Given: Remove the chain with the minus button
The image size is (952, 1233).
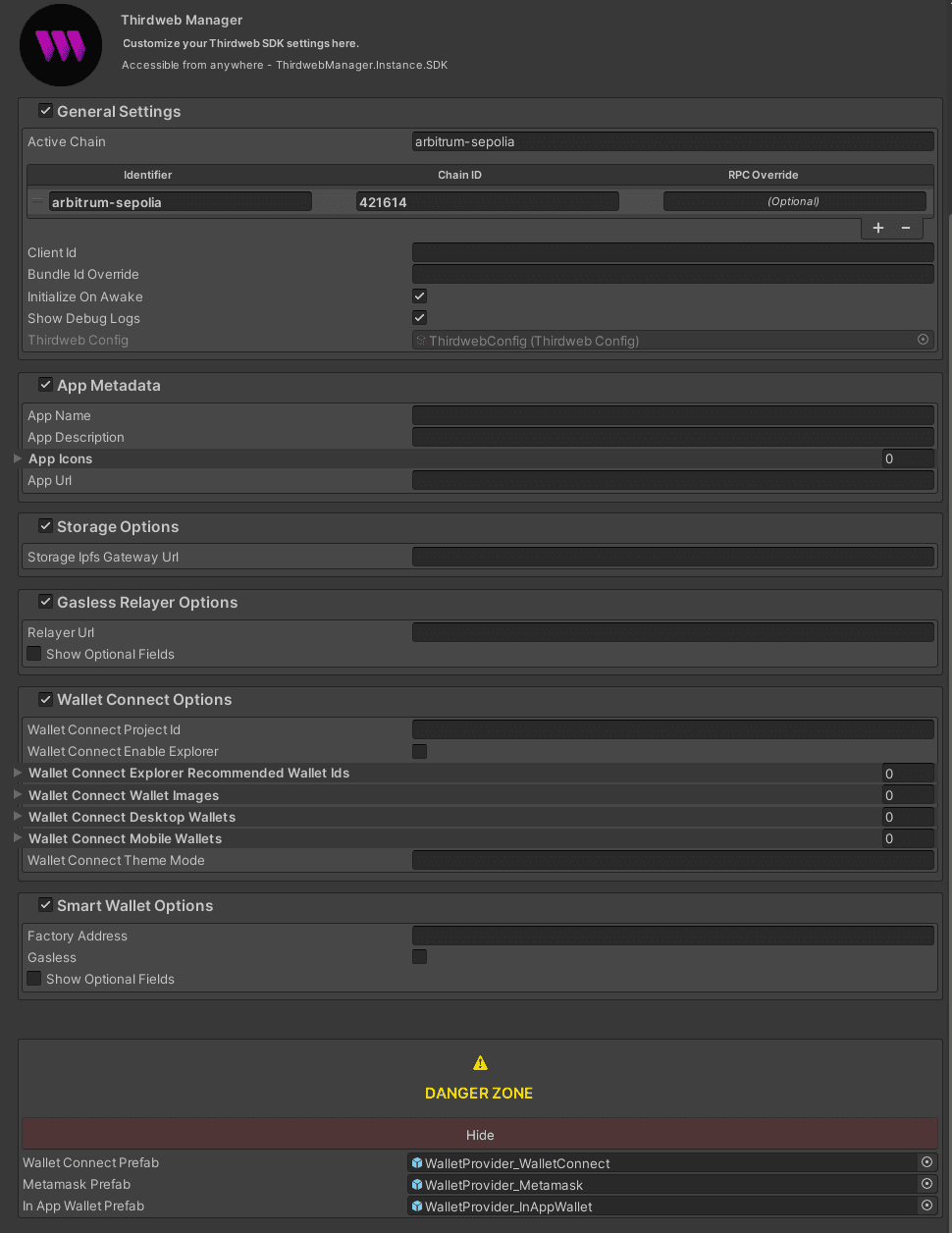Looking at the screenshot, I should 905,228.
